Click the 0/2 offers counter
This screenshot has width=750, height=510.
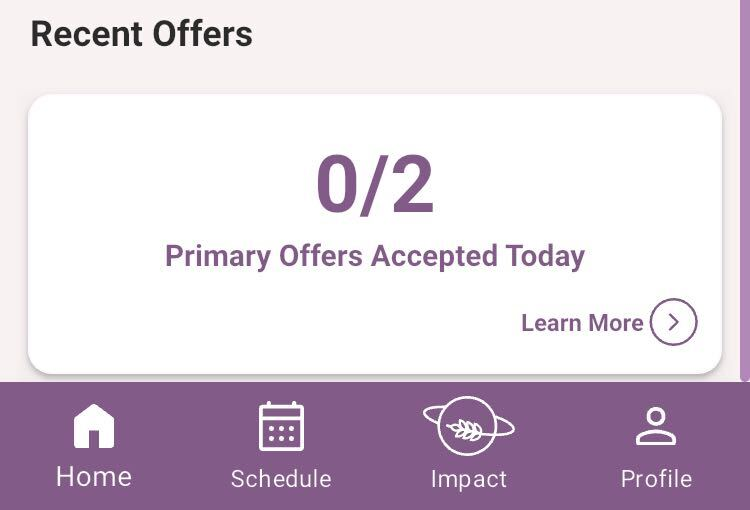pyautogui.click(x=375, y=185)
